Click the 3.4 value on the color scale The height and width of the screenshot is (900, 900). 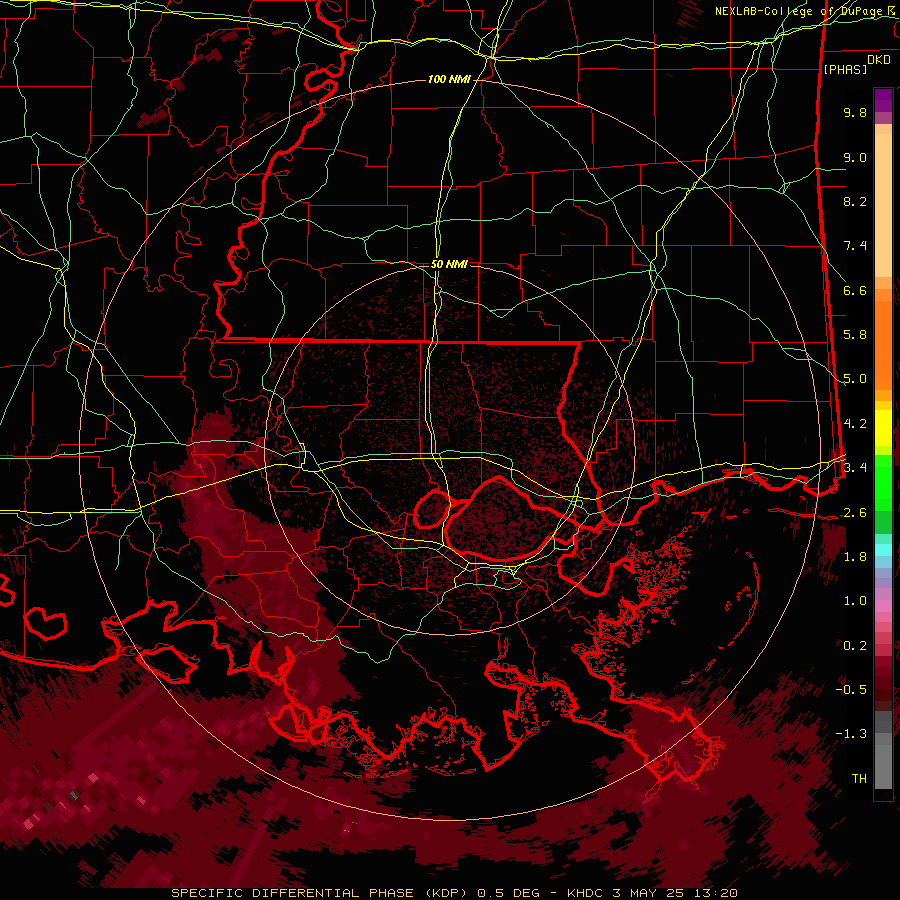tap(855, 468)
